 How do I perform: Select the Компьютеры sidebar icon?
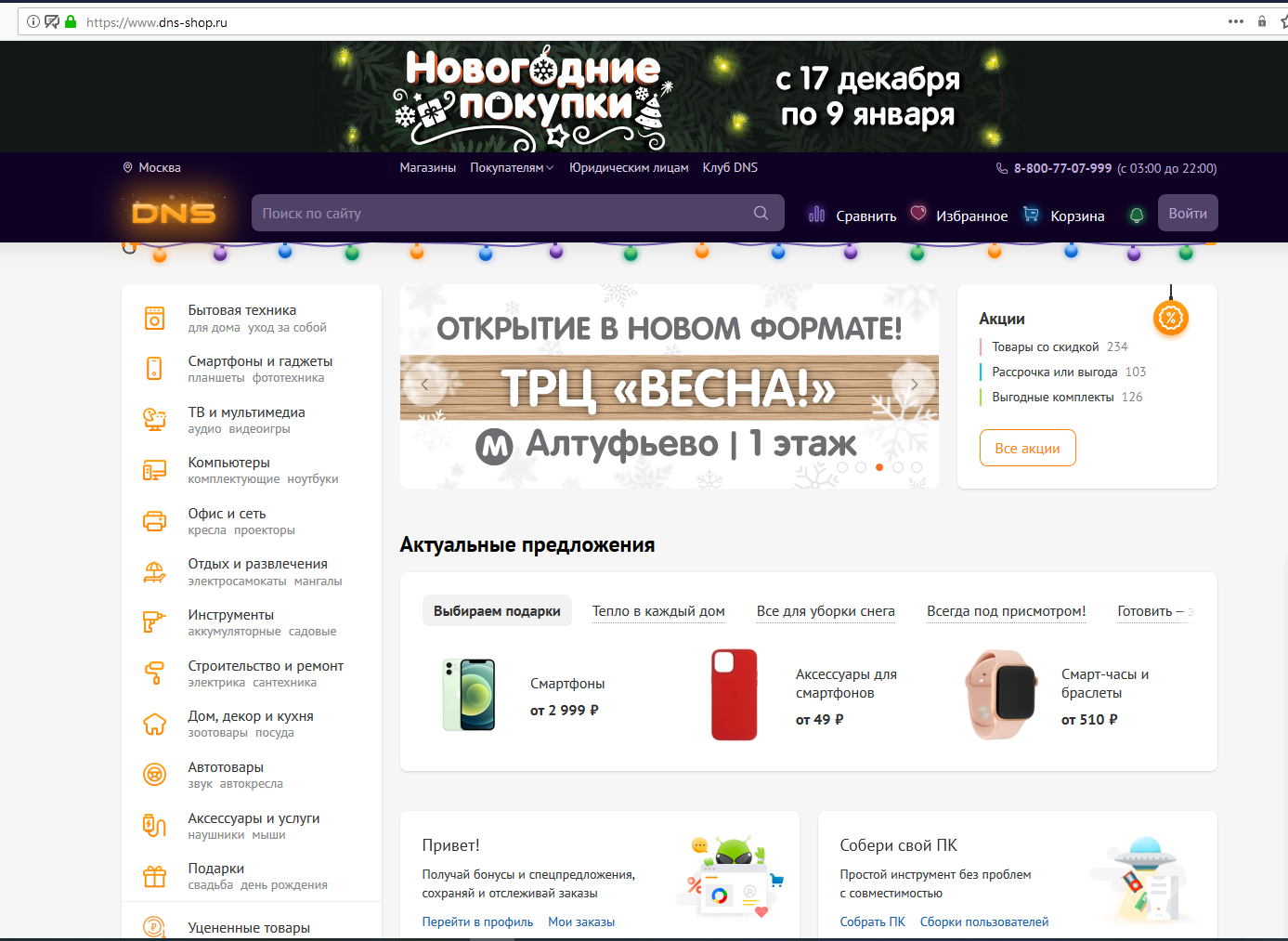pos(154,469)
